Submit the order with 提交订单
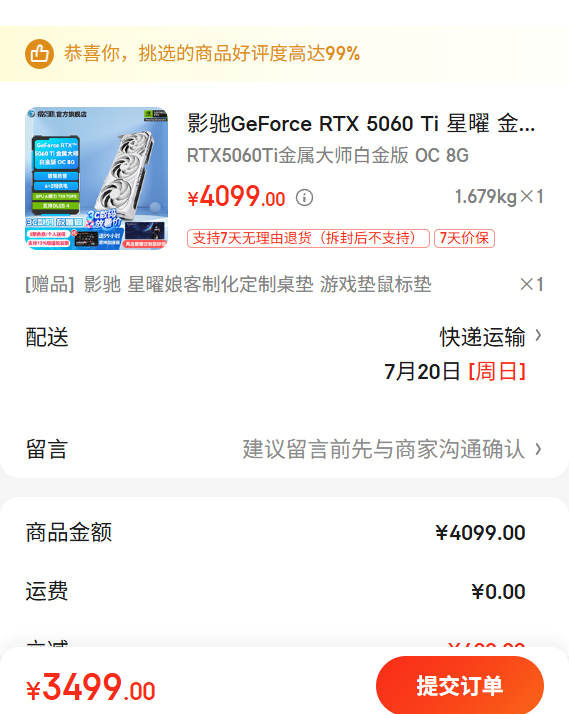Screen dimensions: 569x714 coord(460,685)
